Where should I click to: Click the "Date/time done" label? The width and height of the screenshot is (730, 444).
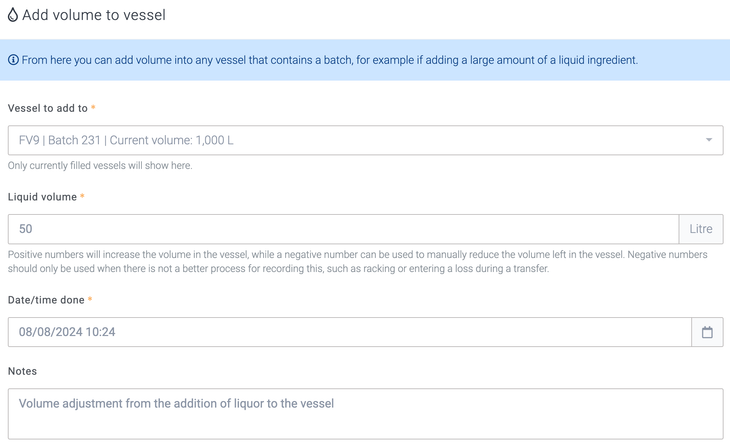tap(46, 300)
